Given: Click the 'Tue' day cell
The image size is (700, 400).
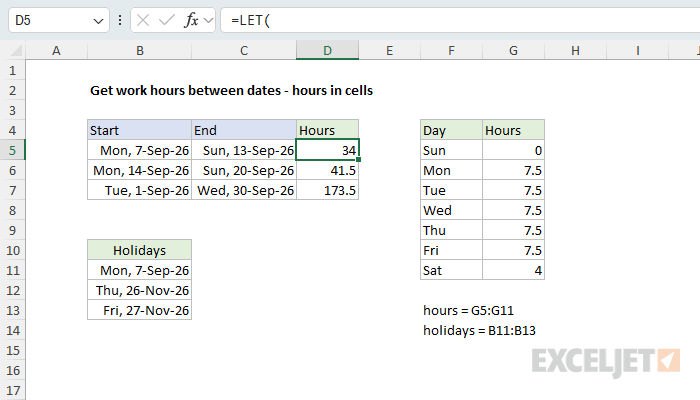Looking at the screenshot, I should coord(451,191).
